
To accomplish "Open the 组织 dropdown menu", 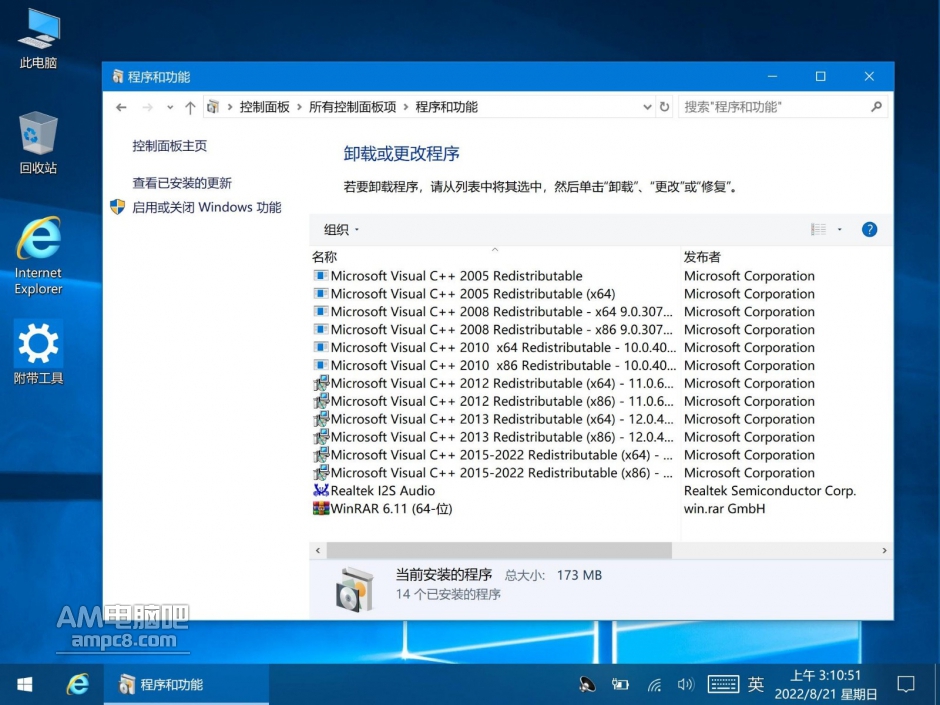I will (341, 230).
